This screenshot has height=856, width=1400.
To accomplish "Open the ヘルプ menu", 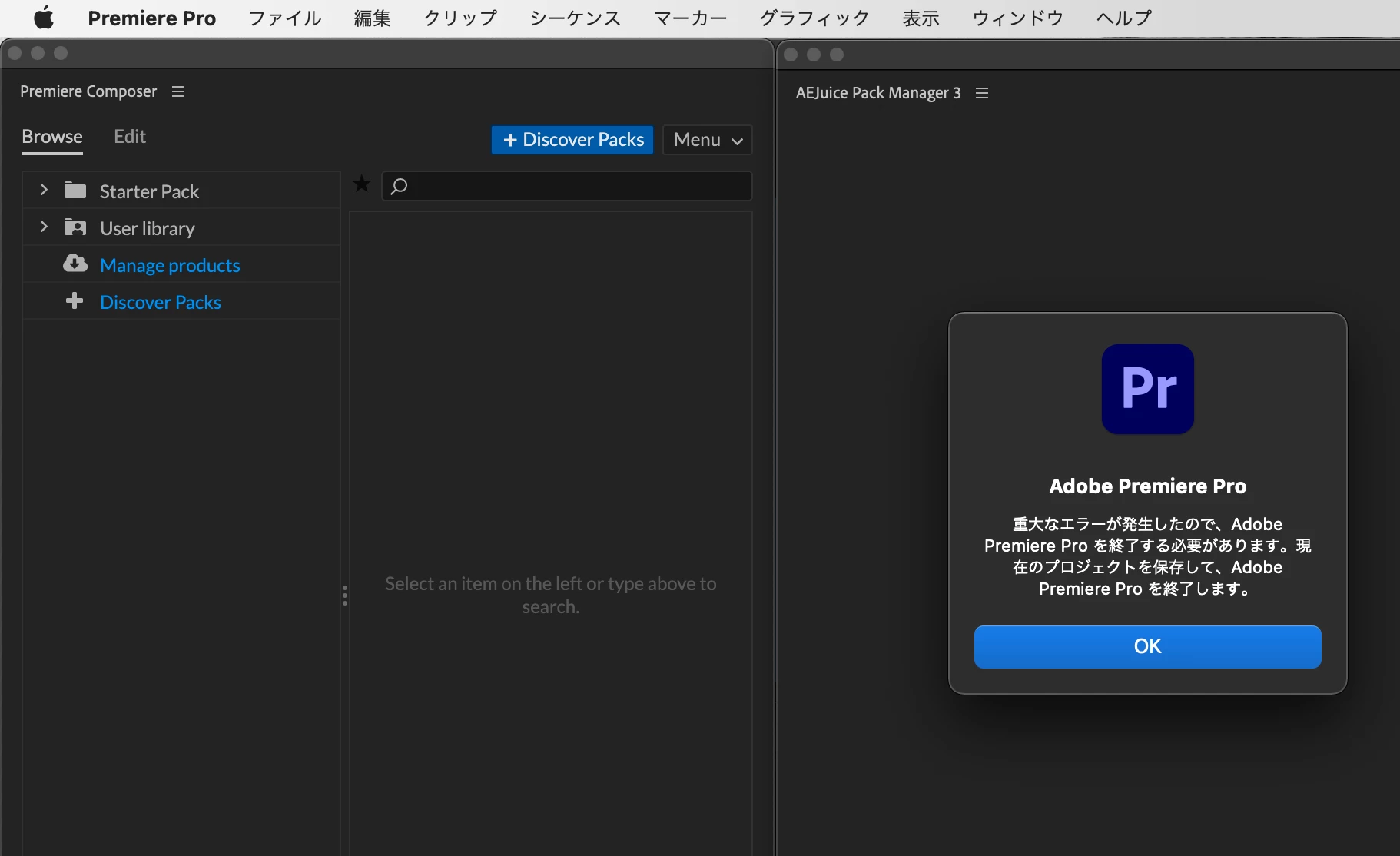I will (x=1124, y=18).
